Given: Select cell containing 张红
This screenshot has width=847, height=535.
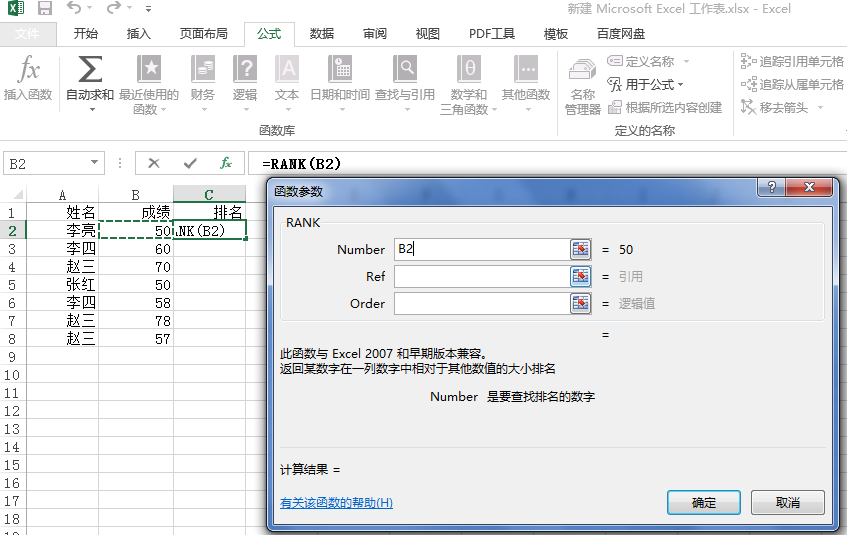Looking at the screenshot, I should (x=62, y=285).
